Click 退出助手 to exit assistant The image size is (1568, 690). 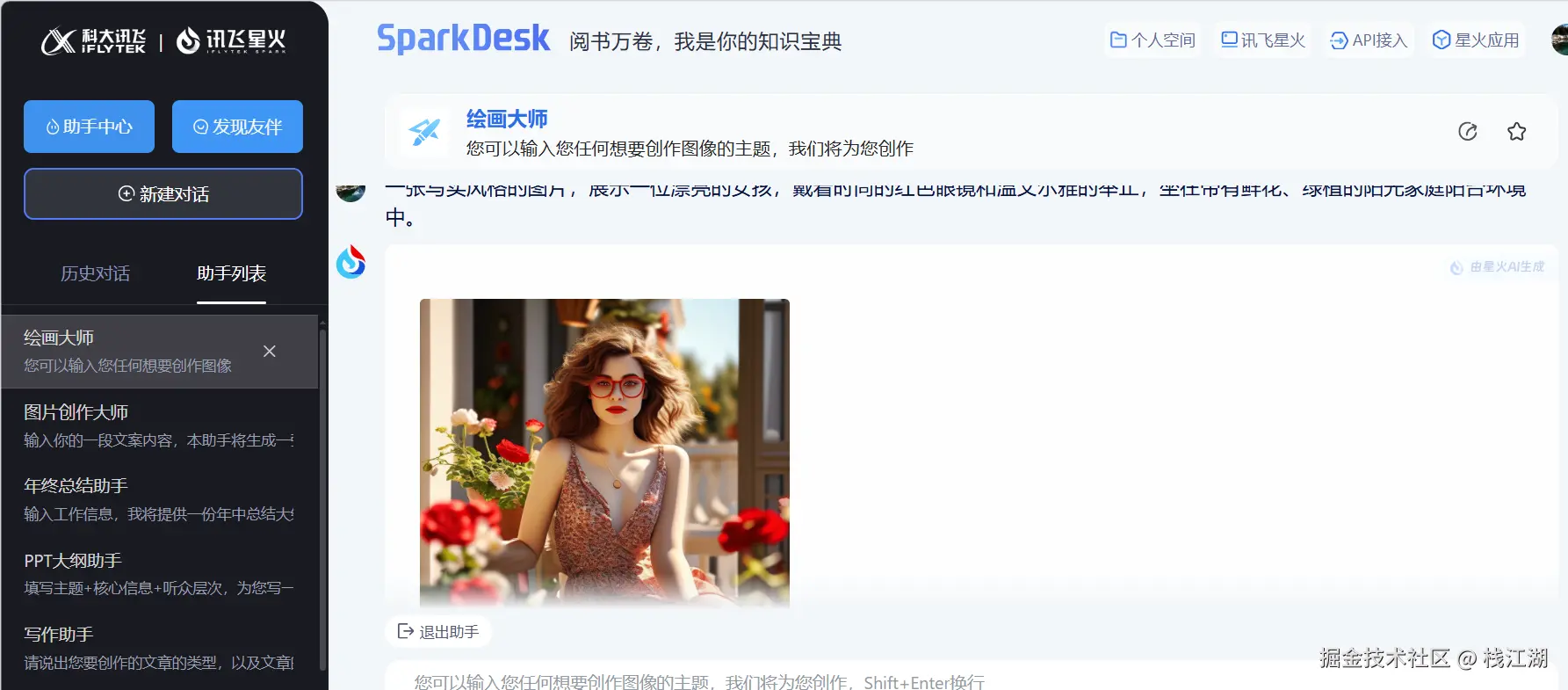438,631
